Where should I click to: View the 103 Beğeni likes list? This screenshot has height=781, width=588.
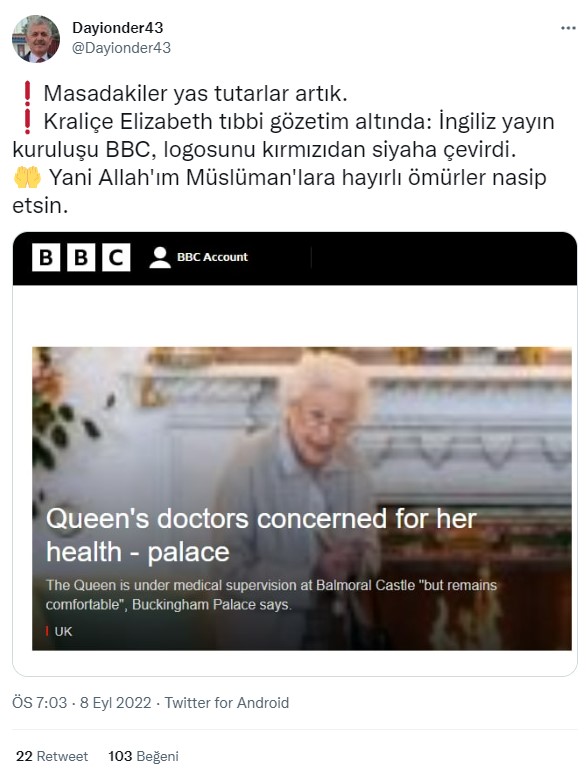(x=143, y=756)
